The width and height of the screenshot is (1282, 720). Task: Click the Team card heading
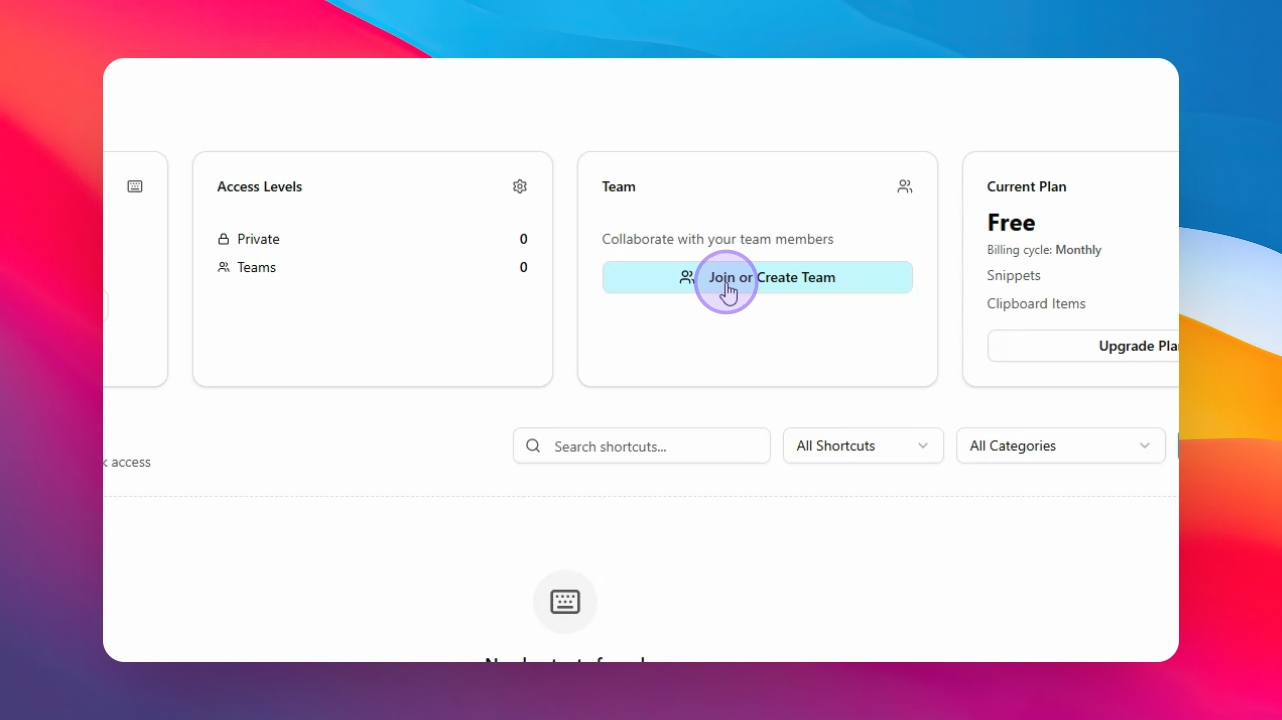coord(619,187)
